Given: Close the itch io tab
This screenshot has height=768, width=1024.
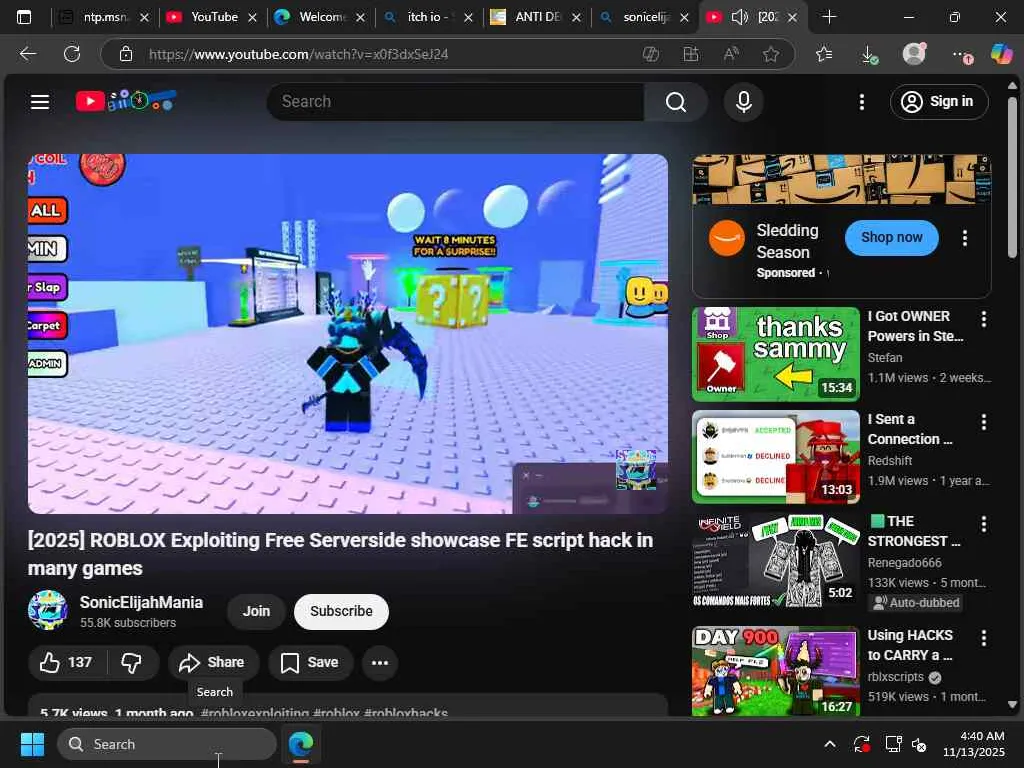Looking at the screenshot, I should pos(468,18).
